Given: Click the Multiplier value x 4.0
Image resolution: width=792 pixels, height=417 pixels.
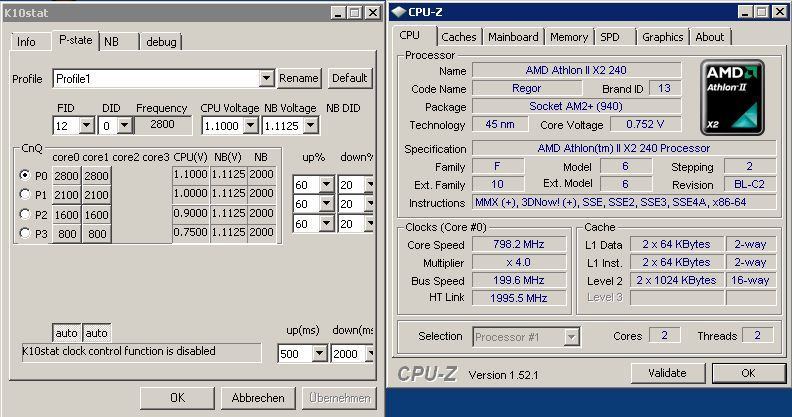Looking at the screenshot, I should click(x=519, y=263).
